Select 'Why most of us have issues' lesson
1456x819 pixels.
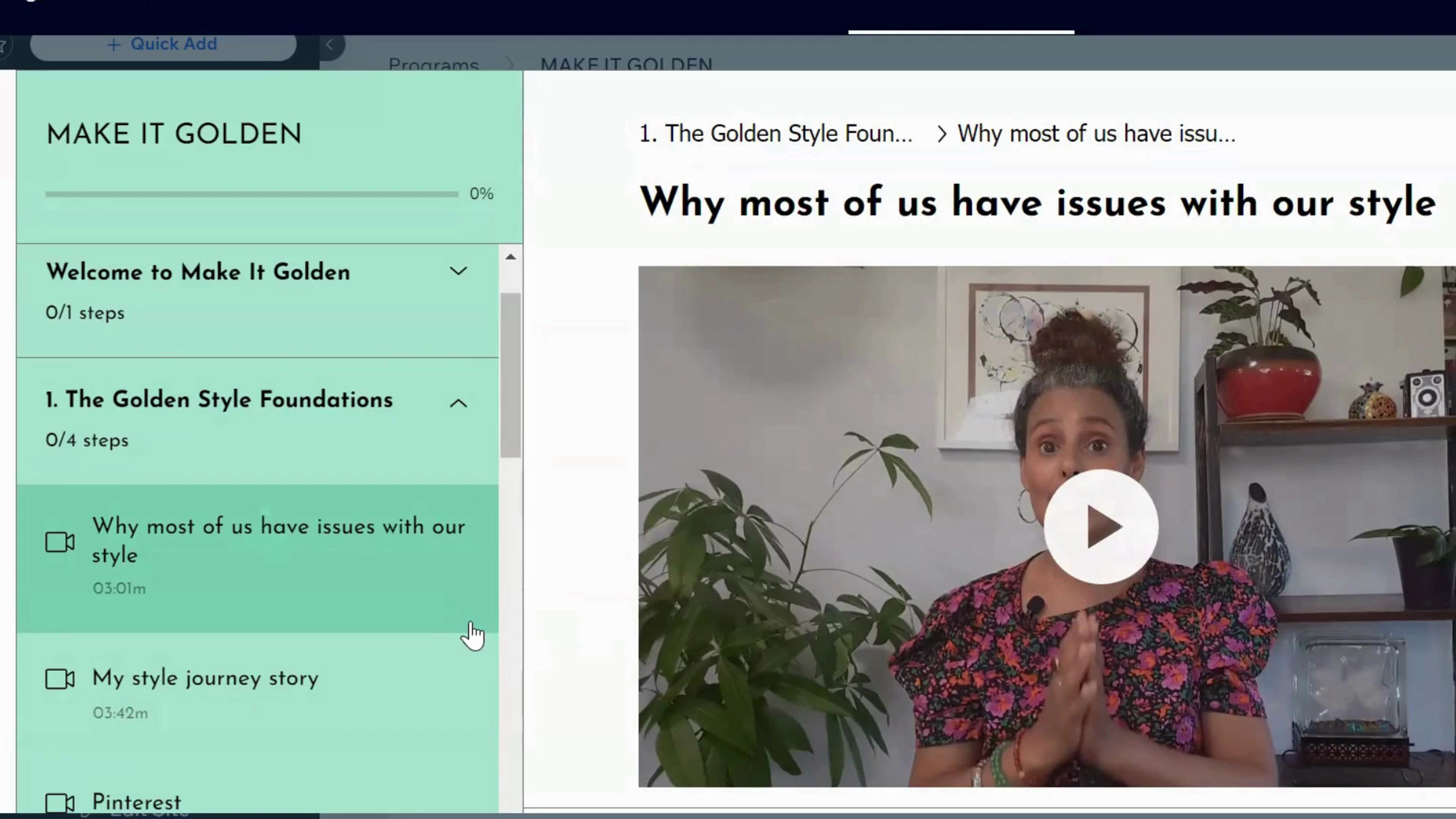click(257, 558)
